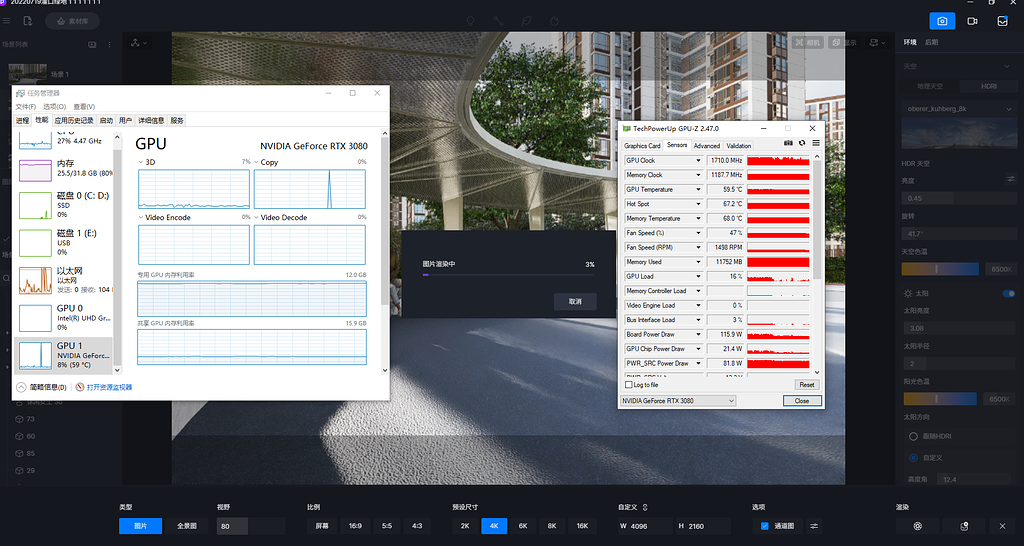This screenshot has width=1024, height=546.
Task: Click the import file icon beside 素材库
Action: 27,21
